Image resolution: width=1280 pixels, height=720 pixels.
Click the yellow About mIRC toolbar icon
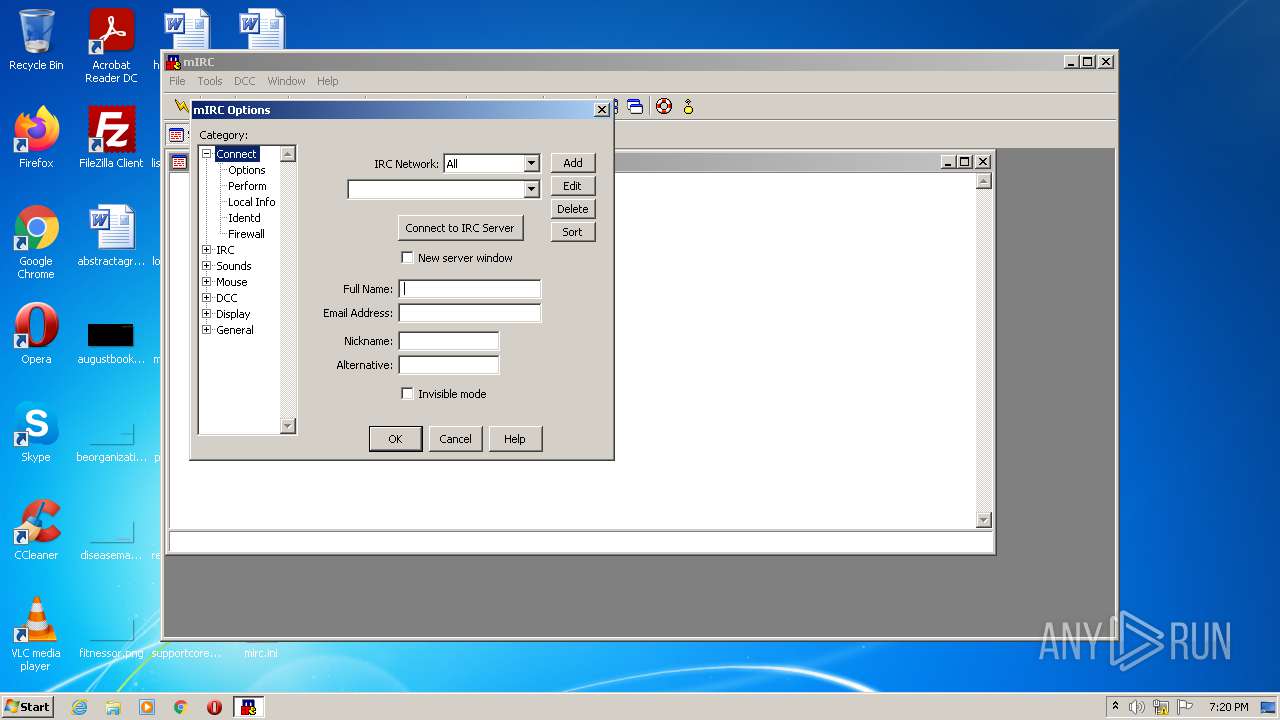point(688,106)
